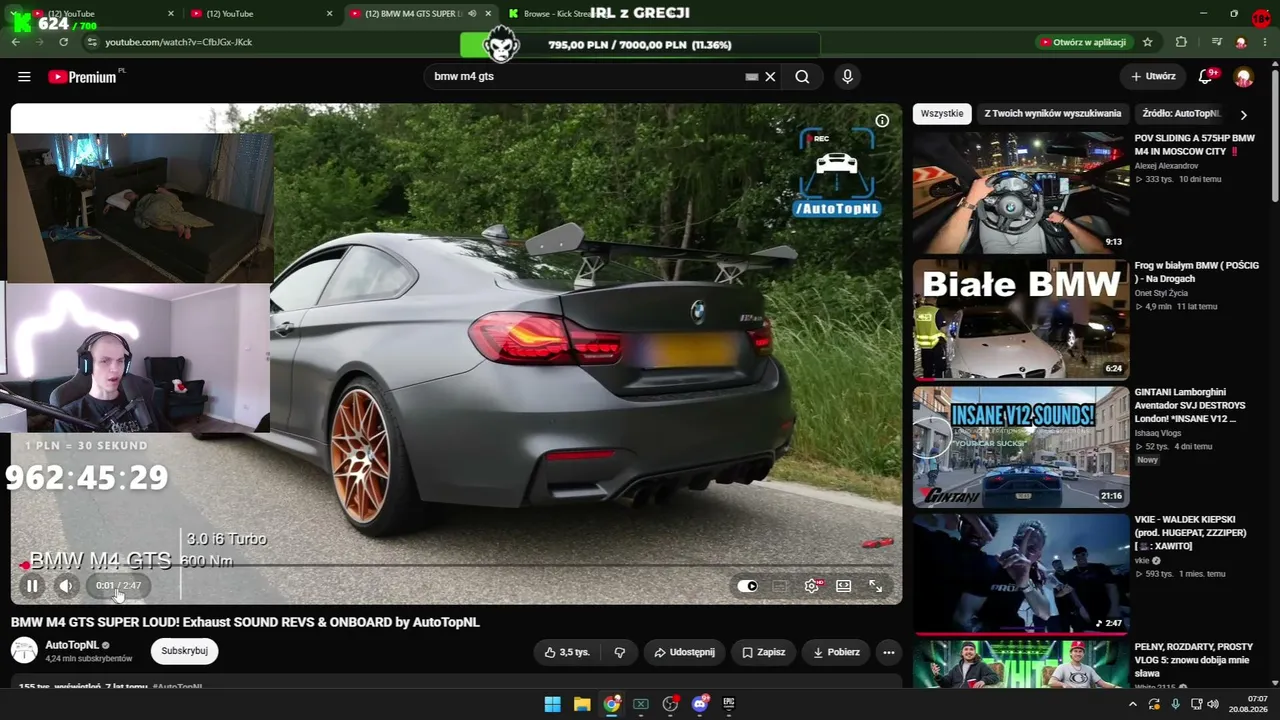Like the video (3,5 tys.)

[x=566, y=652]
